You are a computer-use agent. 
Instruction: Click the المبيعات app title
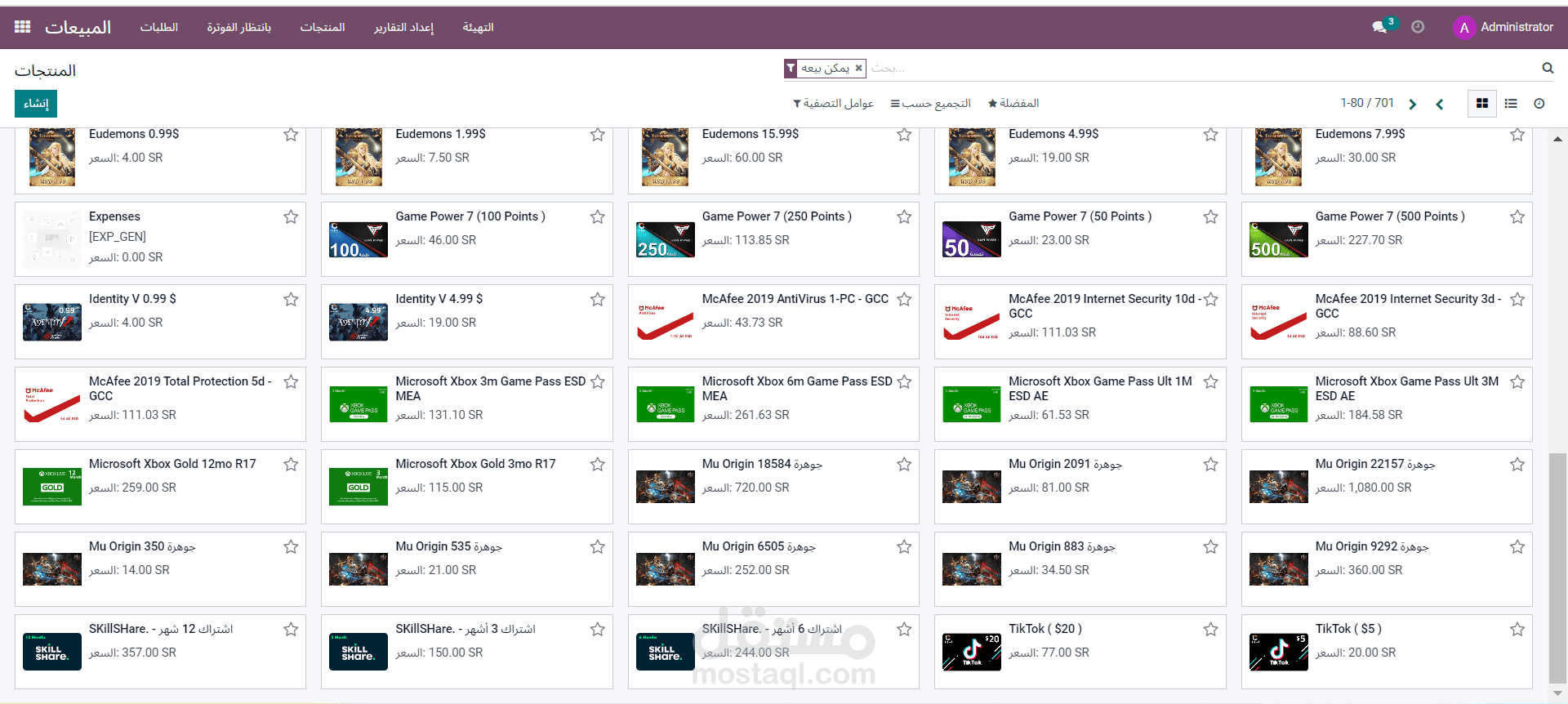[78, 28]
